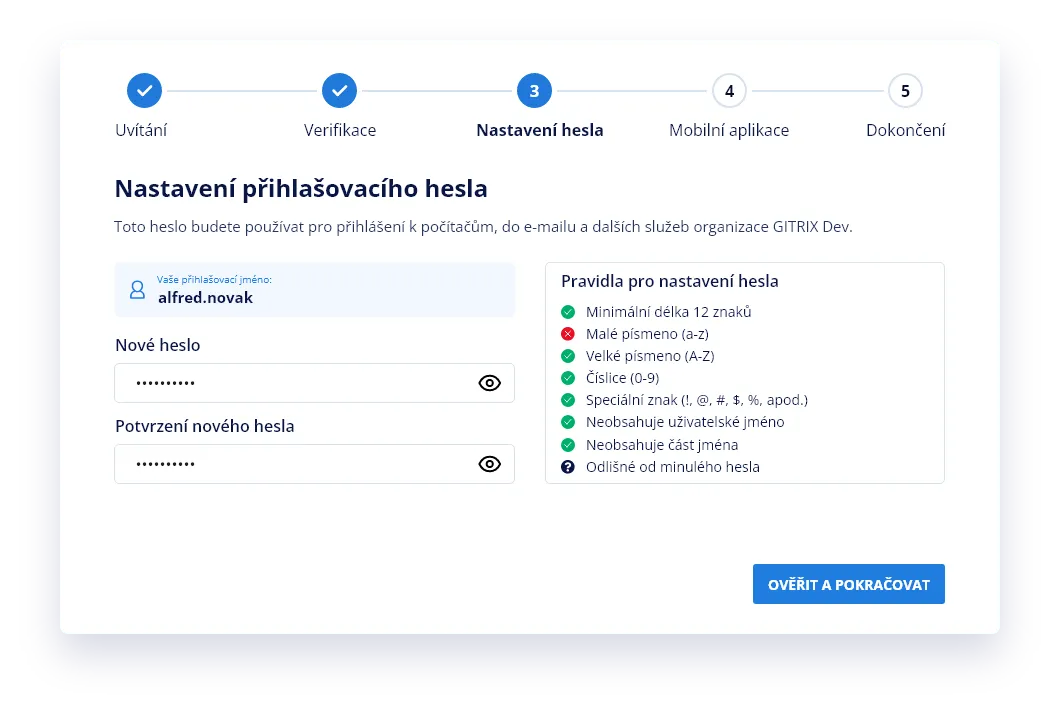Viewport: 1060px width, 714px height.
Task: Click the Verifikace step checkmark circle
Action: tap(339, 91)
